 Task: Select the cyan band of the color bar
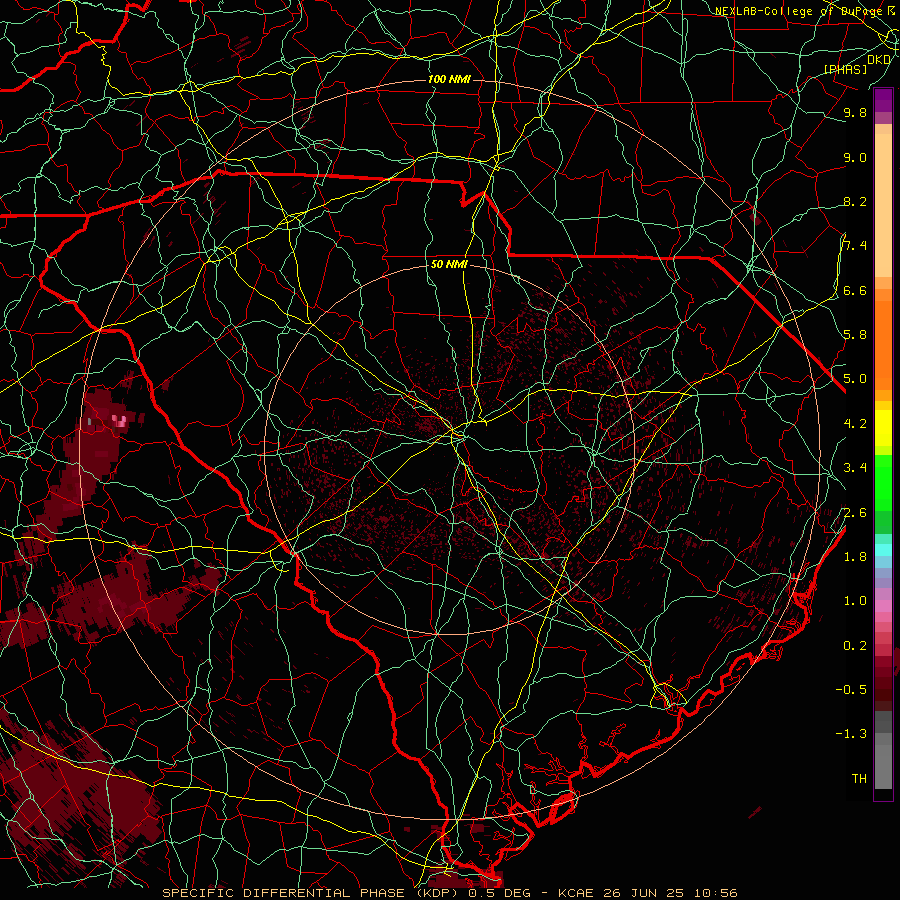click(883, 550)
